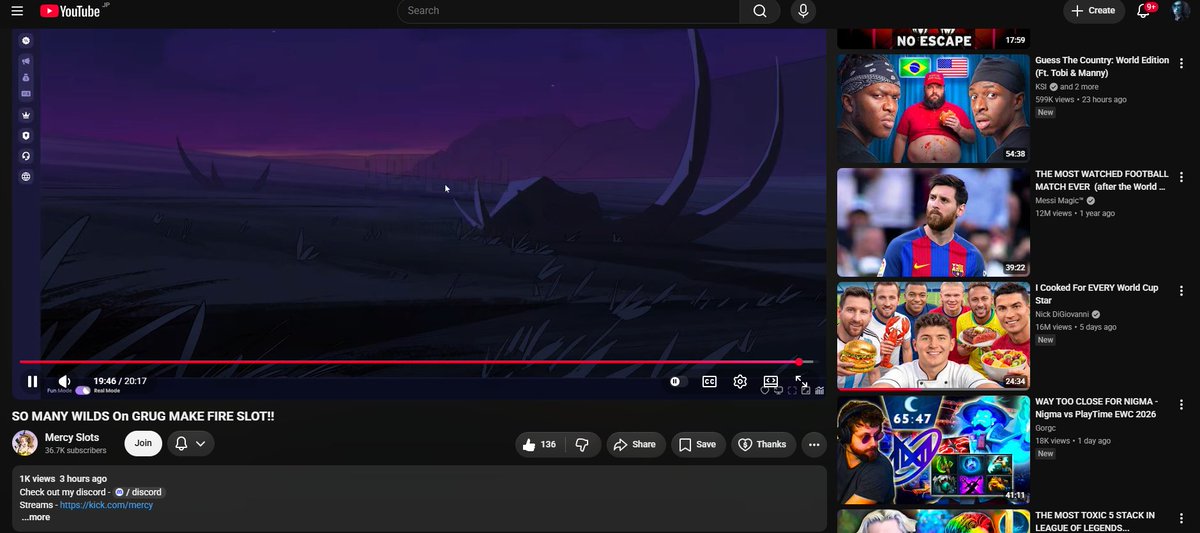The width and height of the screenshot is (1200, 533).
Task: Open player settings gear
Action: [x=740, y=381]
